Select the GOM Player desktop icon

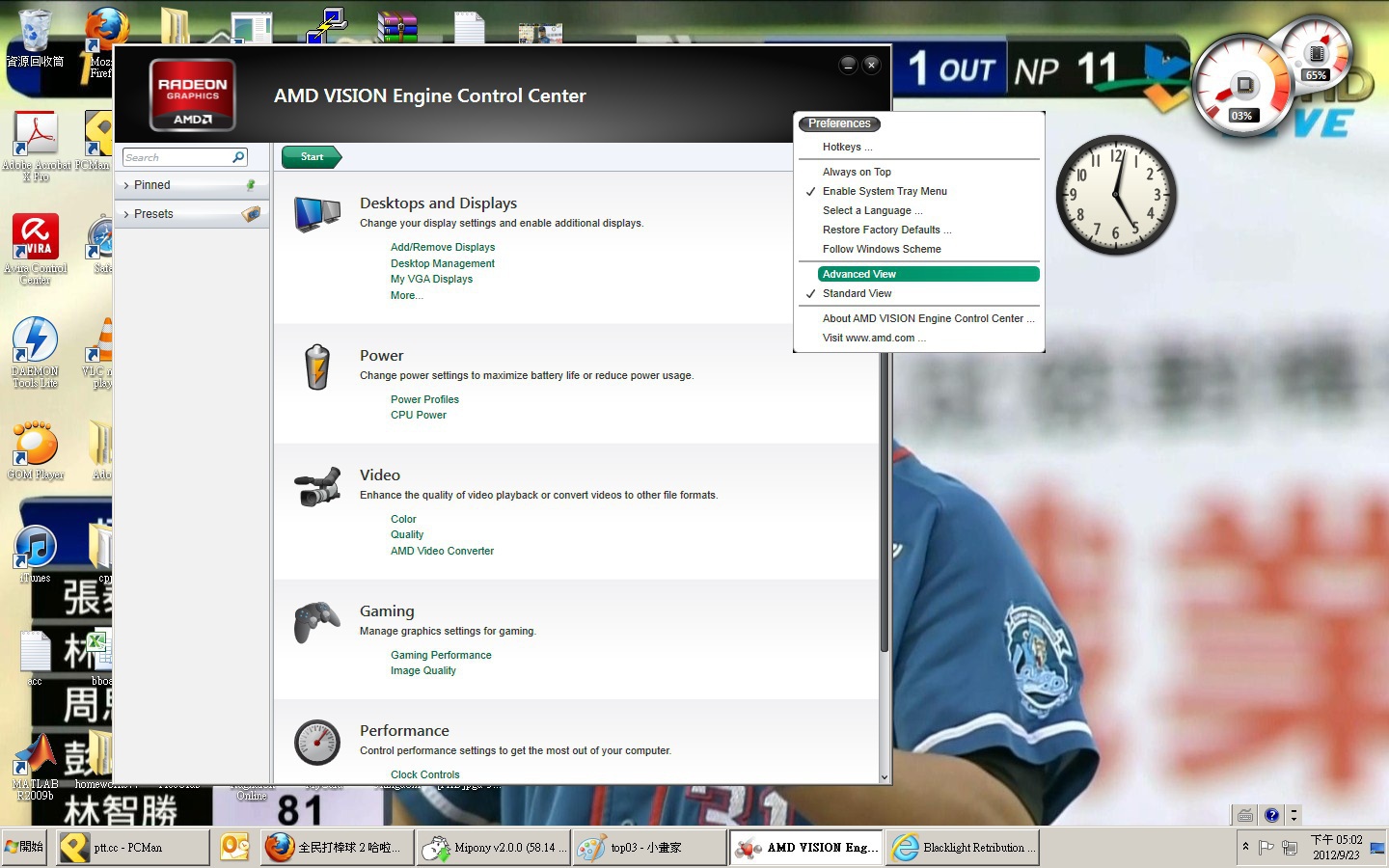click(36, 450)
